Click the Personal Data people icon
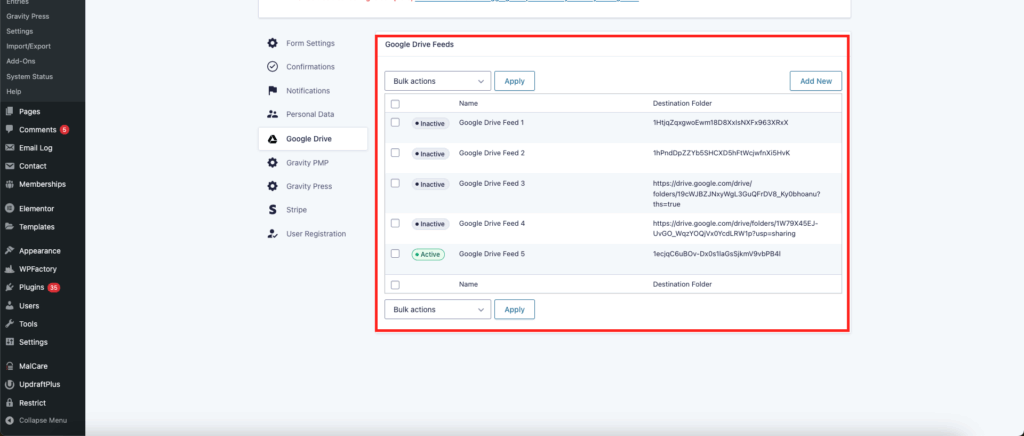Image resolution: width=1024 pixels, height=436 pixels. click(272, 114)
